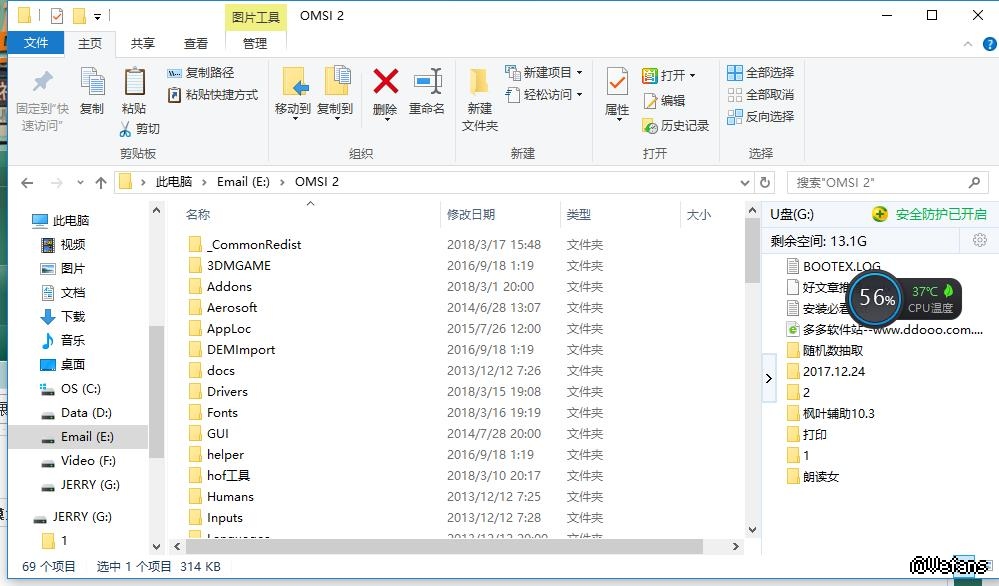The width and height of the screenshot is (999, 586).
Task: Collapse the ribbon using the chevron
Action: pyautogui.click(x=968, y=44)
